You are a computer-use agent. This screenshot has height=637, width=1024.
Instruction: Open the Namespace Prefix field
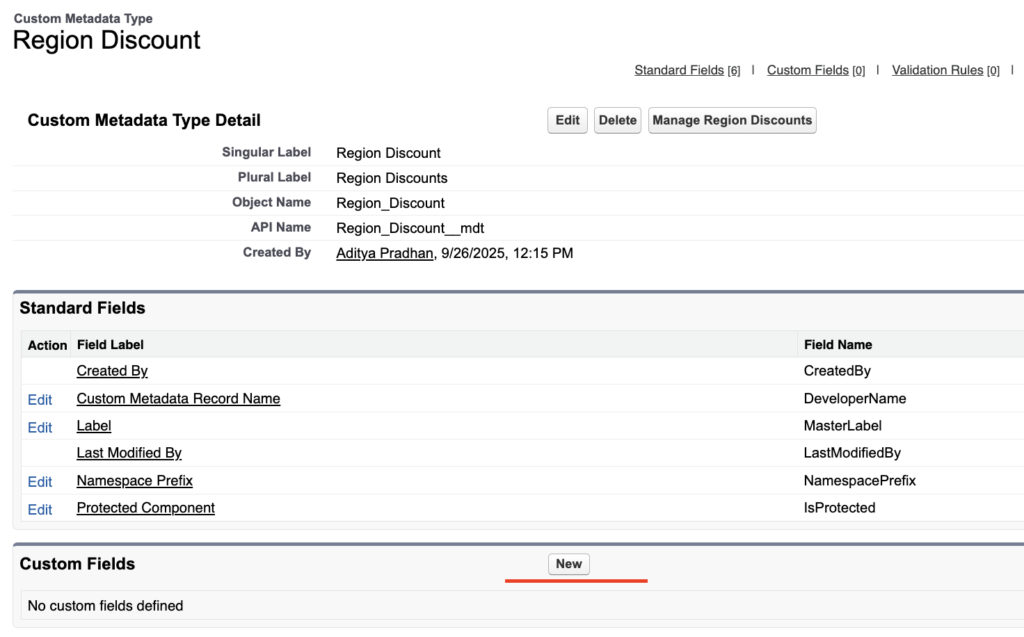[134, 480]
